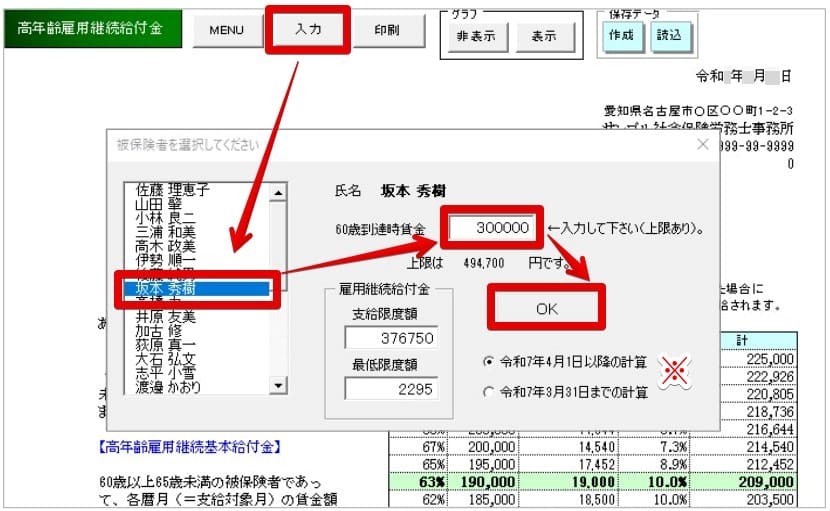Click the 印刷 print button
This screenshot has width=830, height=511.
tap(387, 30)
